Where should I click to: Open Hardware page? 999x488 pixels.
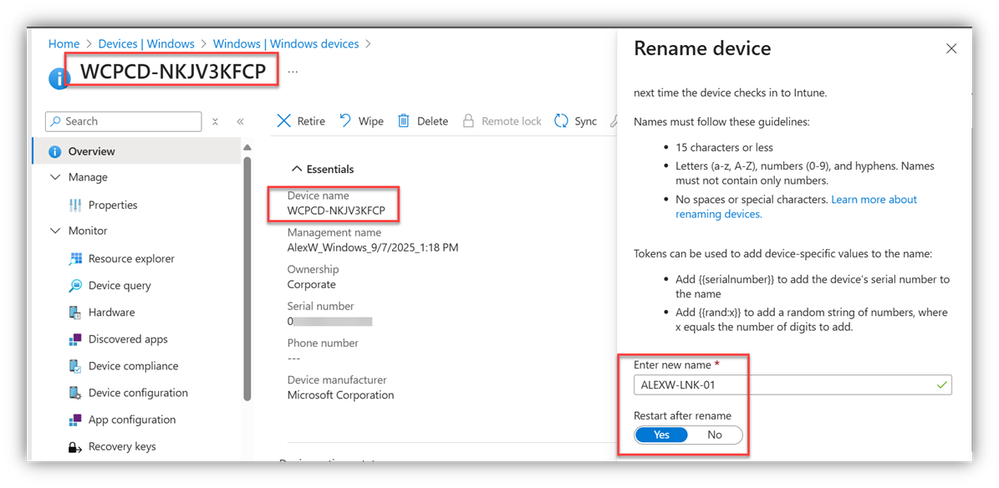[x=111, y=312]
